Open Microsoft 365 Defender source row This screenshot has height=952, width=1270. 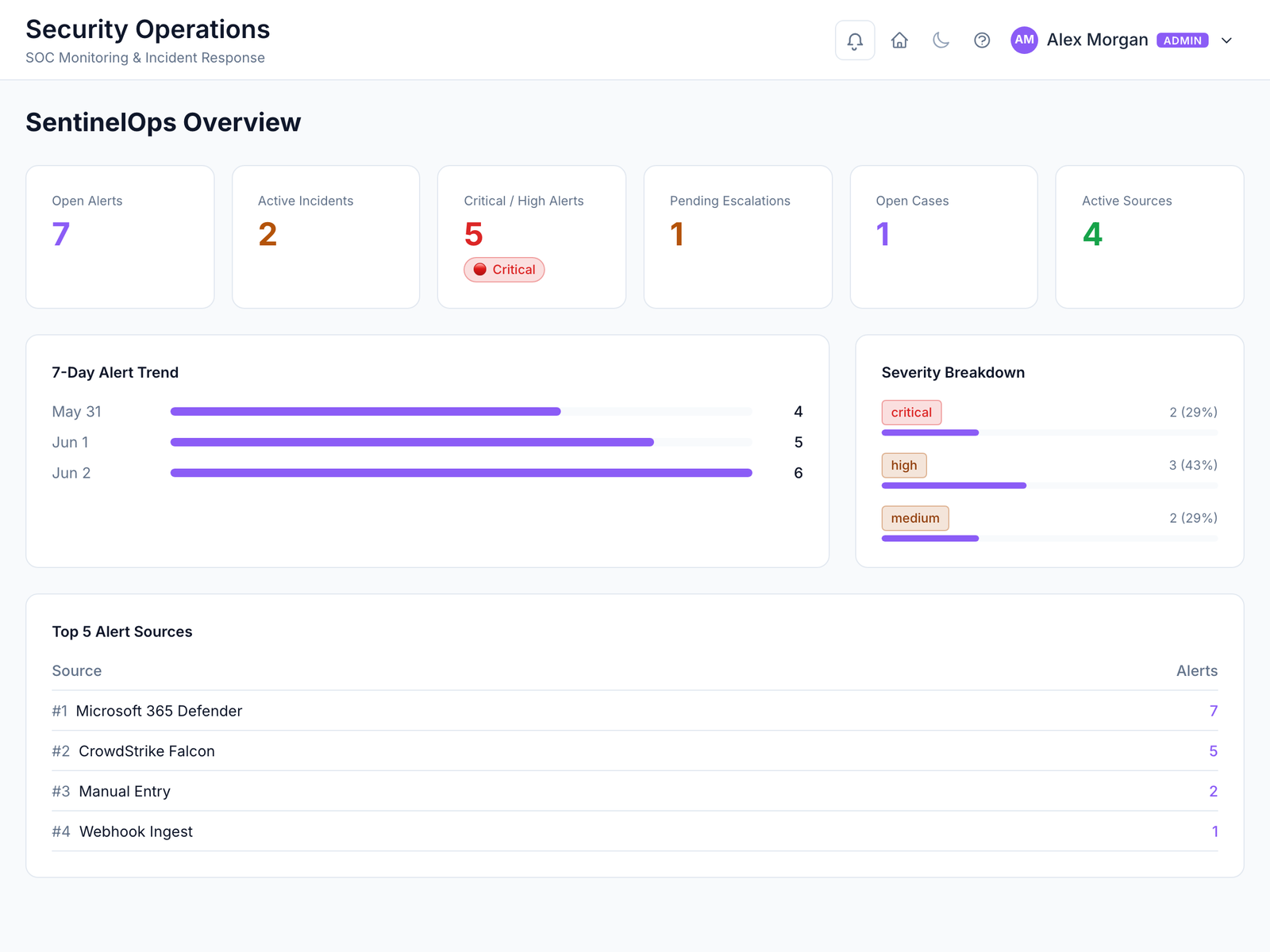[635, 711]
